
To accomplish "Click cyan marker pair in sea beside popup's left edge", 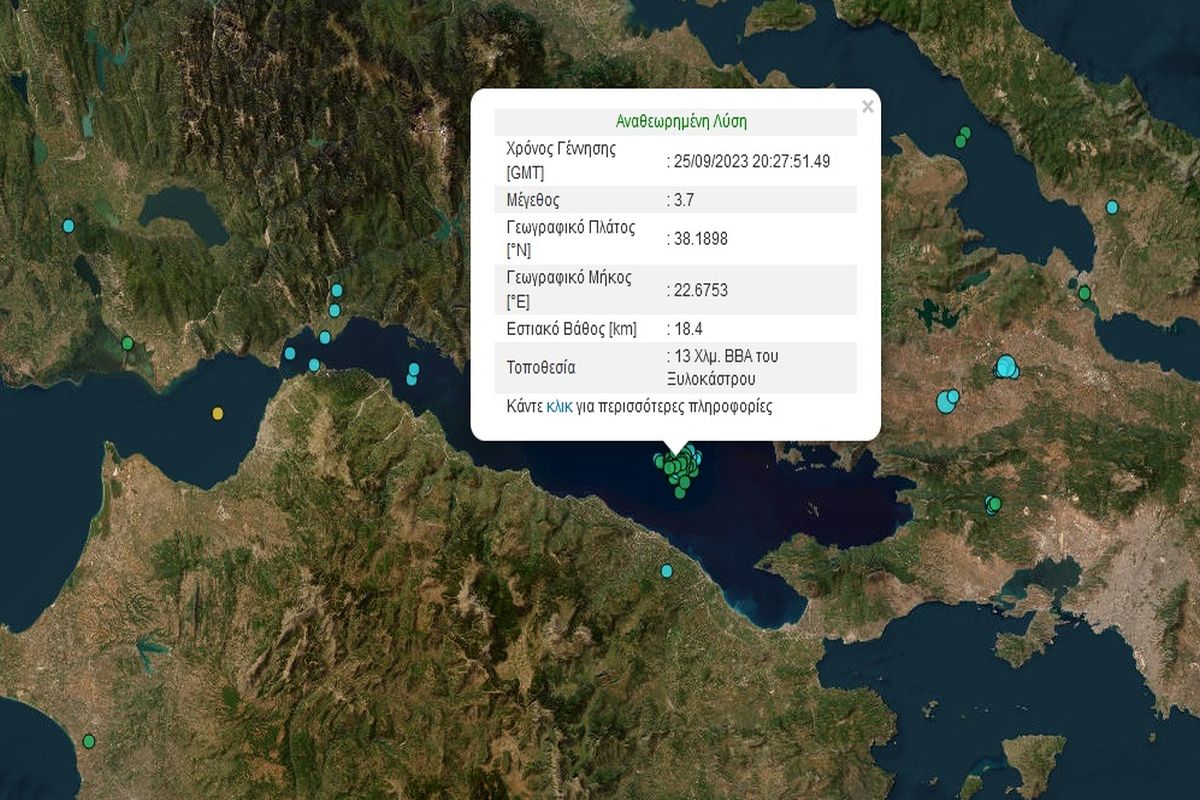I will [x=412, y=373].
